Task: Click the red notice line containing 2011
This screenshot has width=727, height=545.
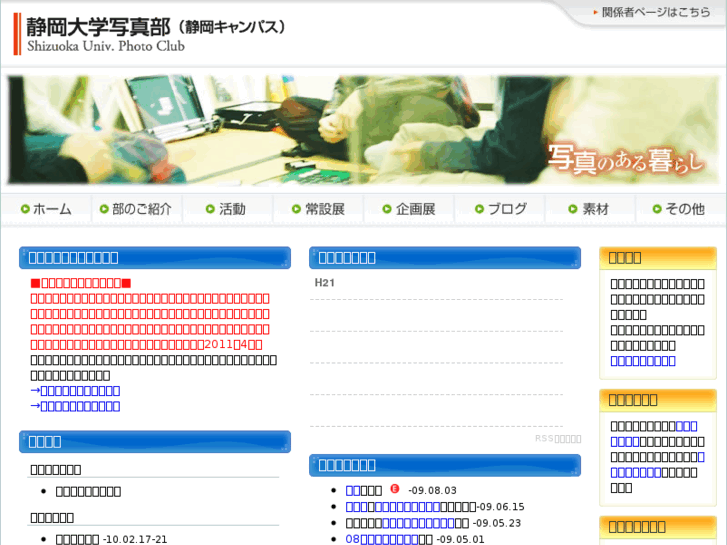Action: [x=147, y=345]
